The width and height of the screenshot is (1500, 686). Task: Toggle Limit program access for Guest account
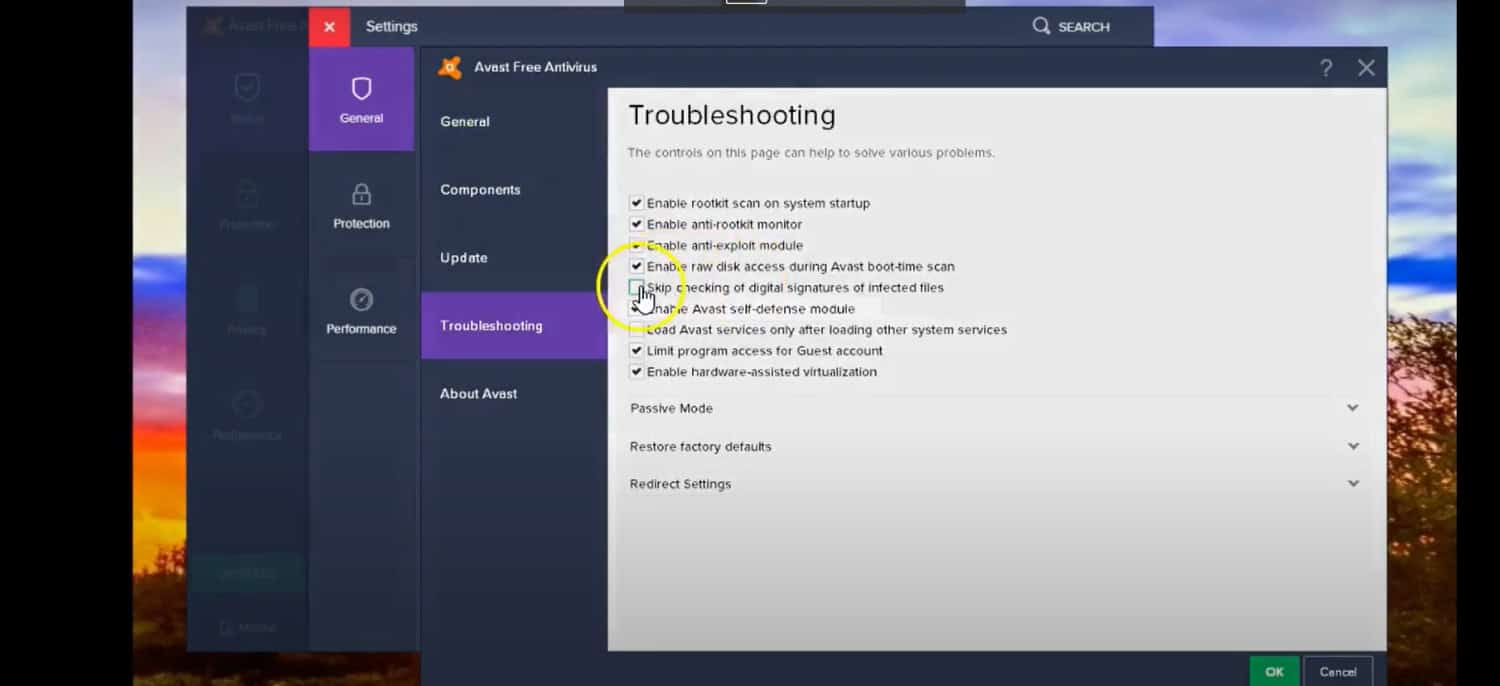tap(636, 351)
